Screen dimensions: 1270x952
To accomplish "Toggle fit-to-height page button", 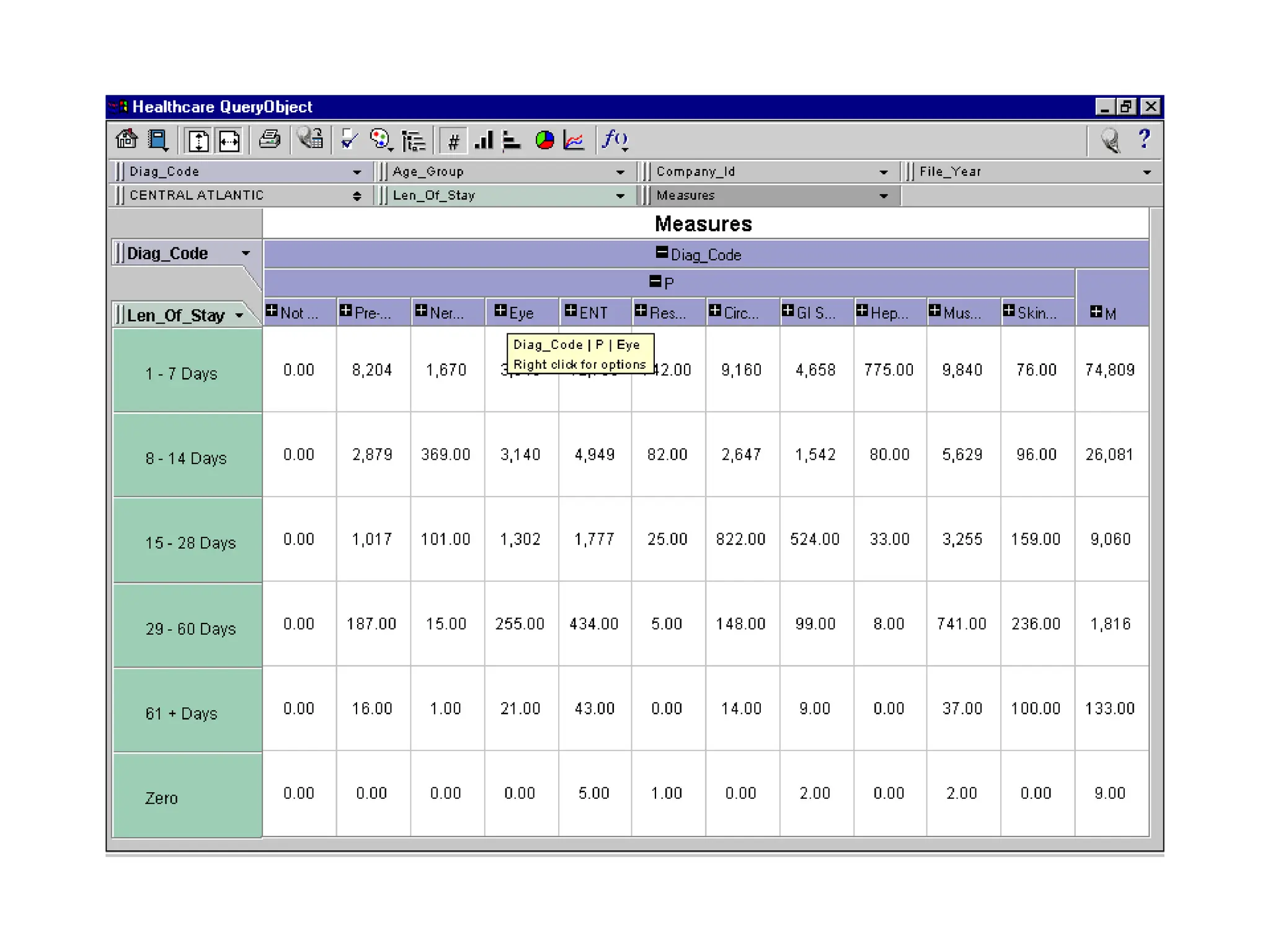I will tap(198, 141).
